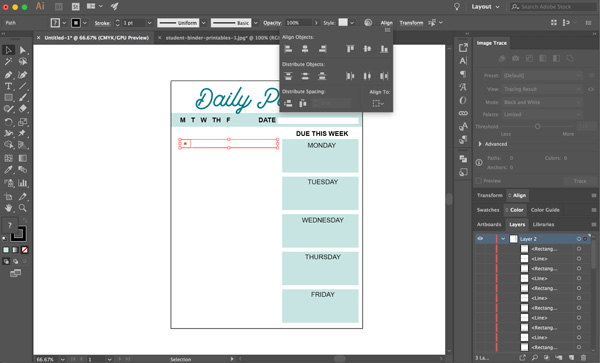Toggle the Preview checkbox in Image Trace
This screenshot has height=363, width=600.
point(478,181)
